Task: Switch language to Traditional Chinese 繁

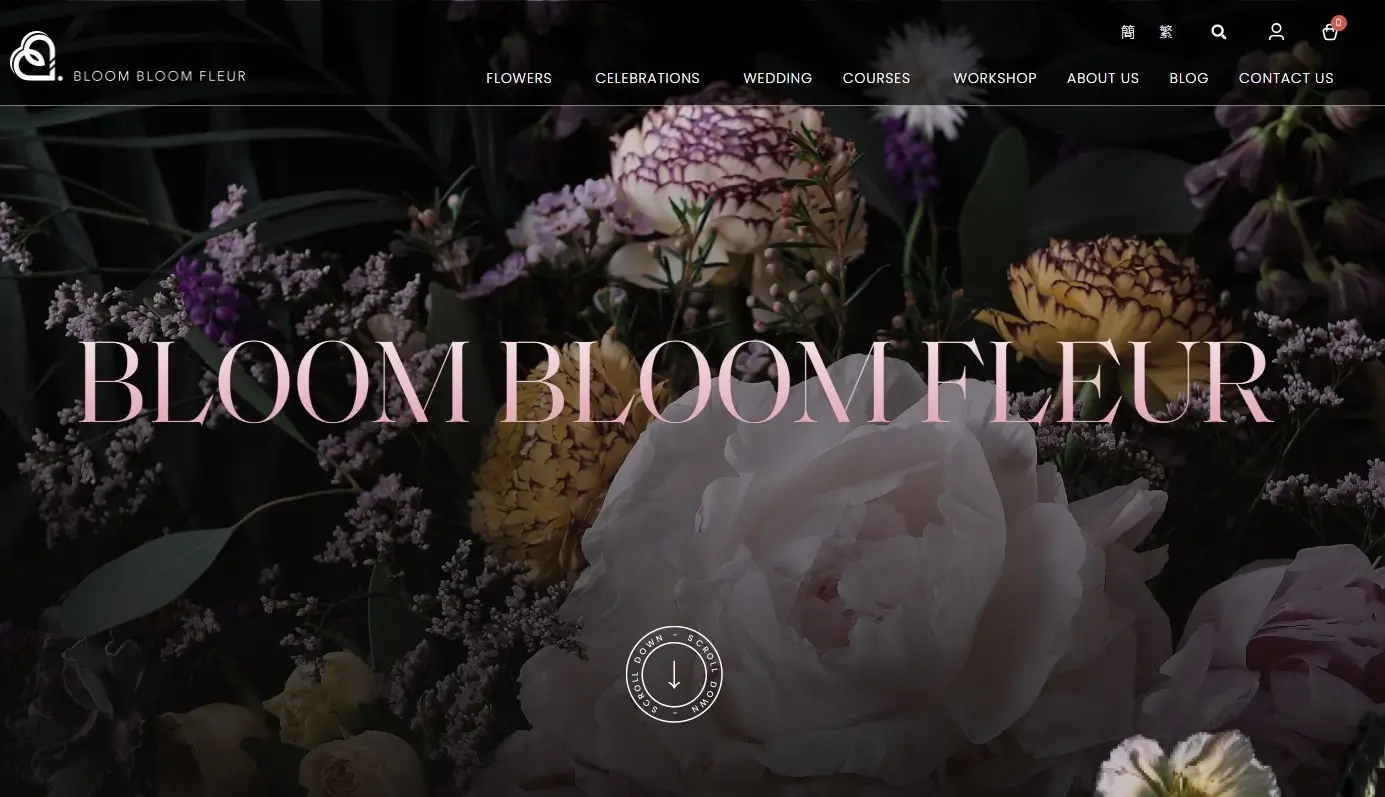Action: pos(1166,32)
